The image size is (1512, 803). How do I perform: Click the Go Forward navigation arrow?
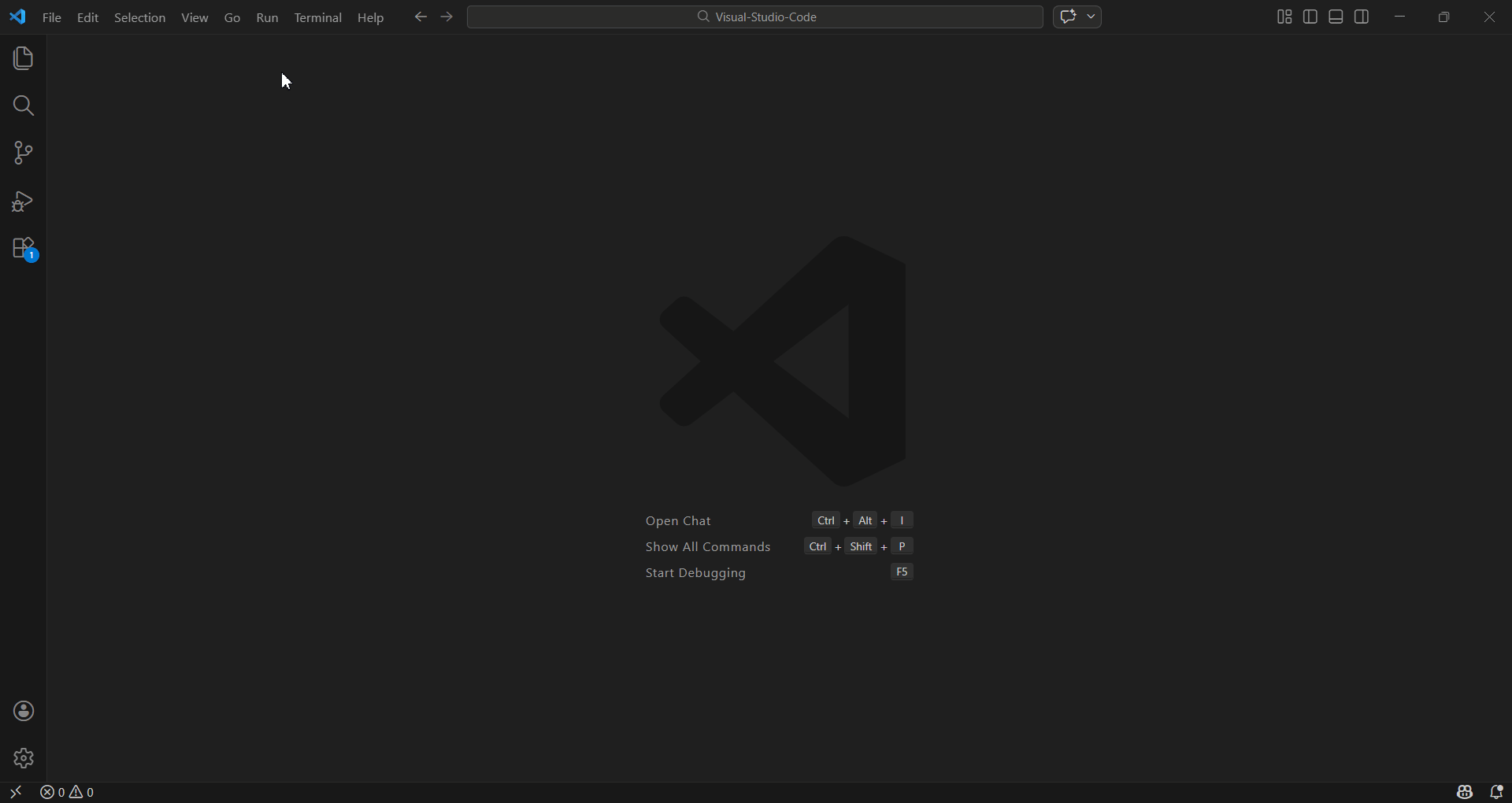click(x=447, y=17)
